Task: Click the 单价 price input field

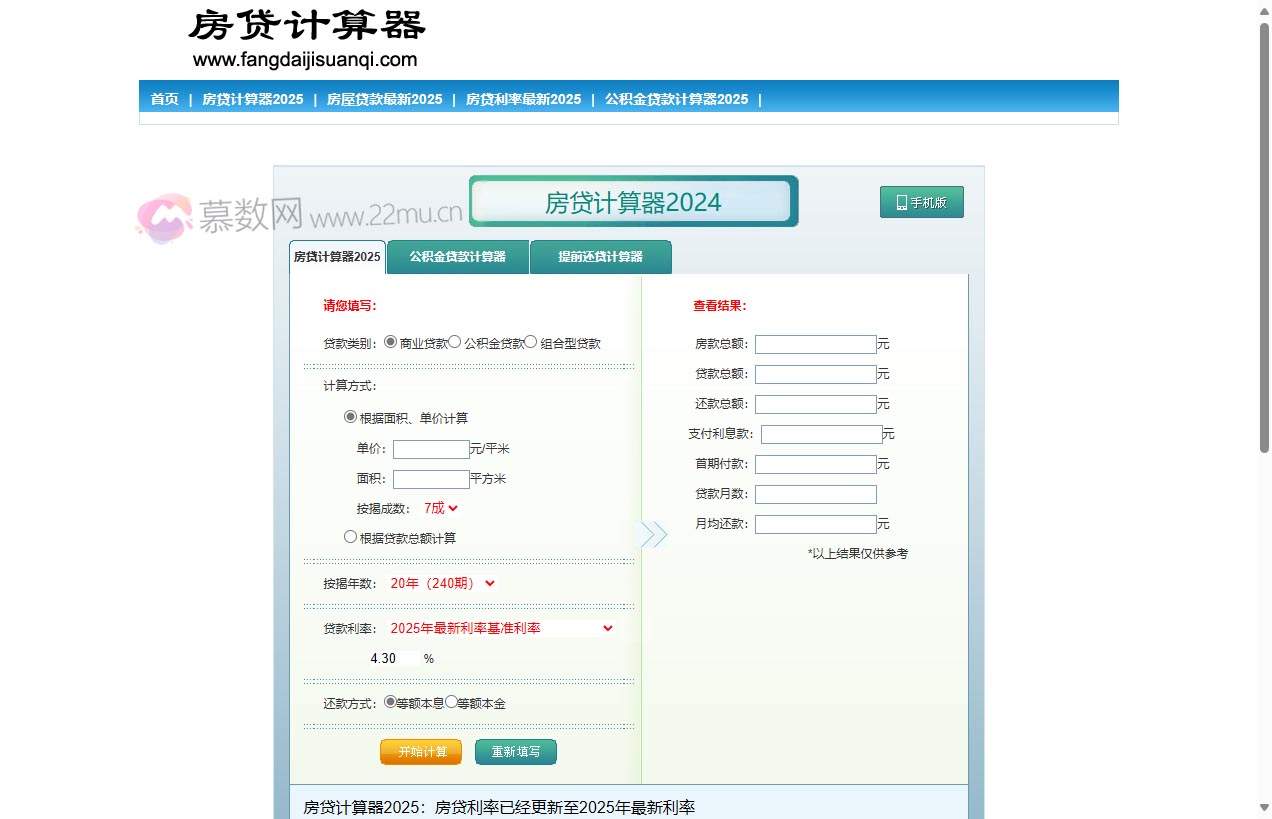Action: click(x=430, y=449)
